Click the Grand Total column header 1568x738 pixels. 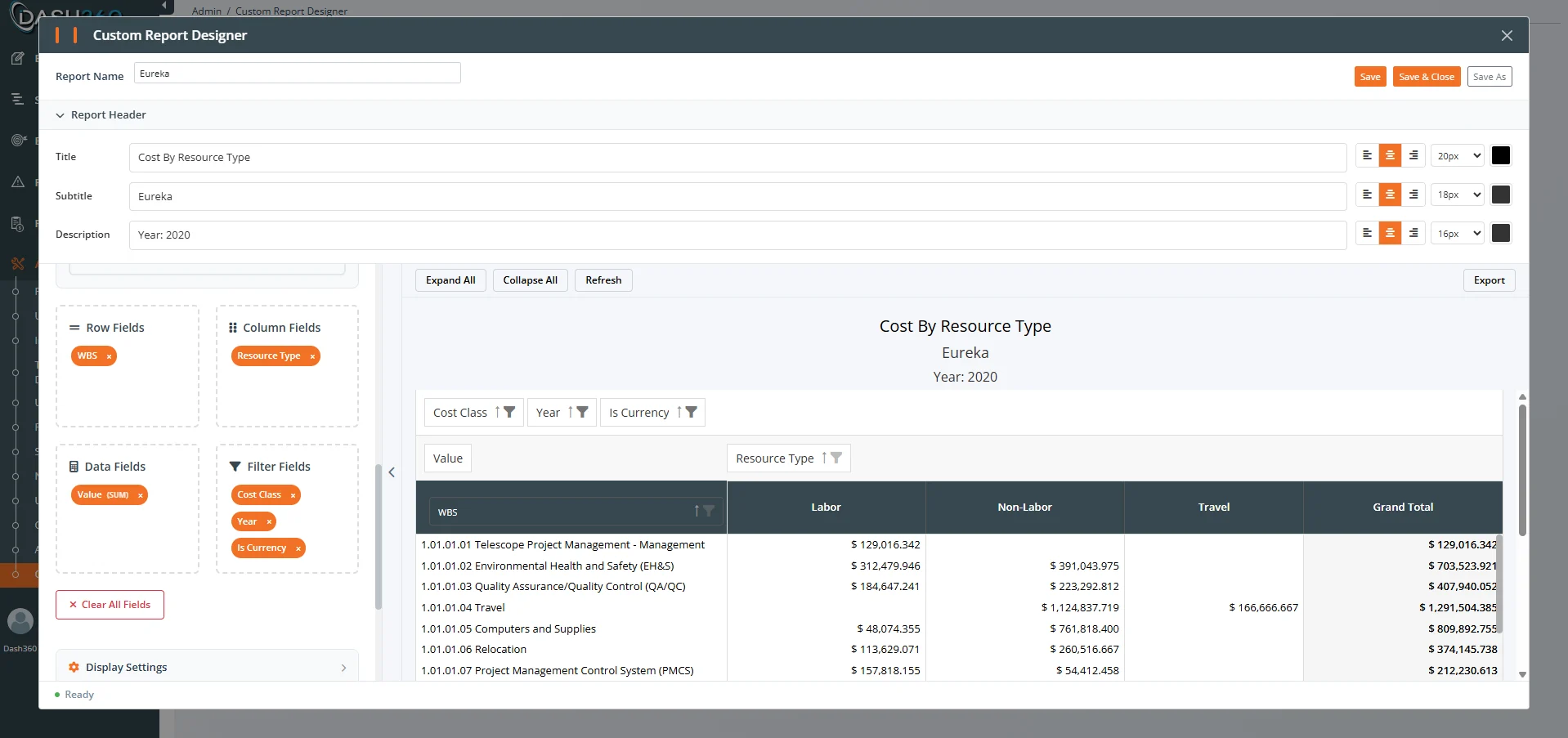(x=1403, y=508)
